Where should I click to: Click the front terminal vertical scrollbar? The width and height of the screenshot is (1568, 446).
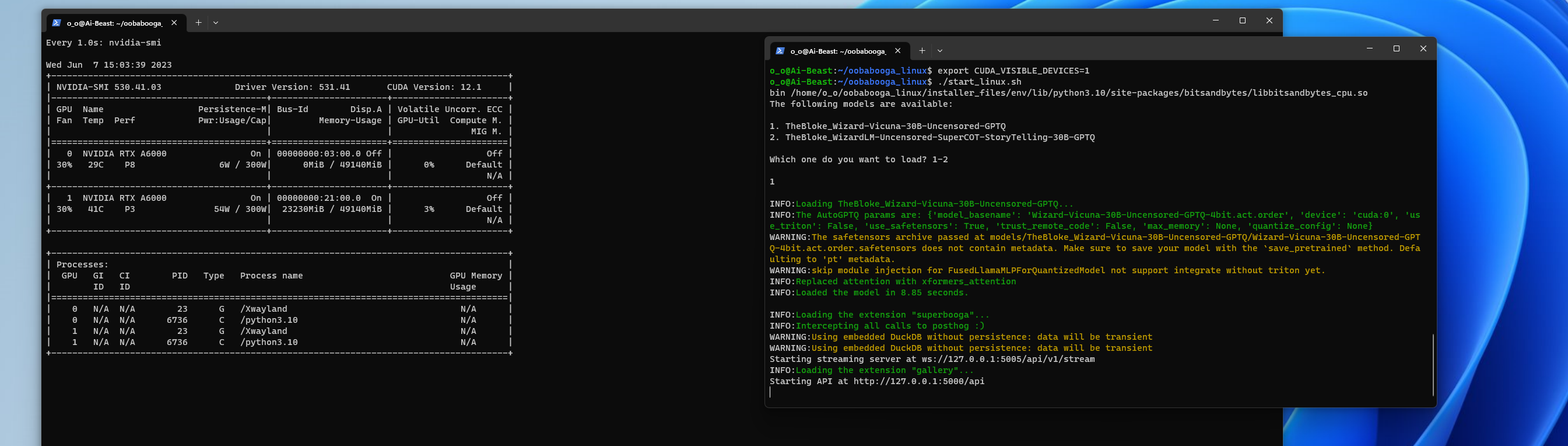click(x=1433, y=364)
